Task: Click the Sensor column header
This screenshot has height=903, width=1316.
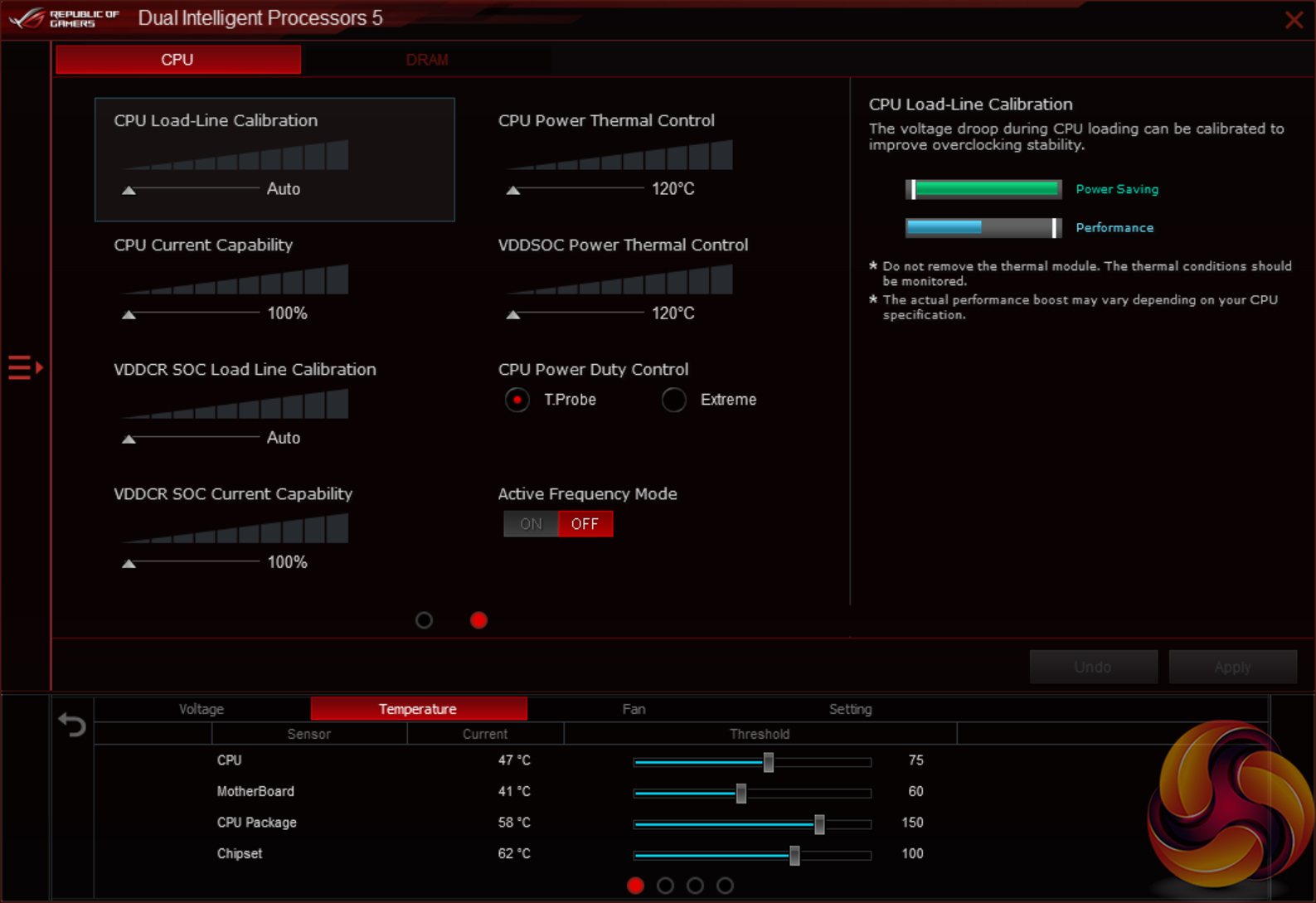Action: tap(309, 734)
